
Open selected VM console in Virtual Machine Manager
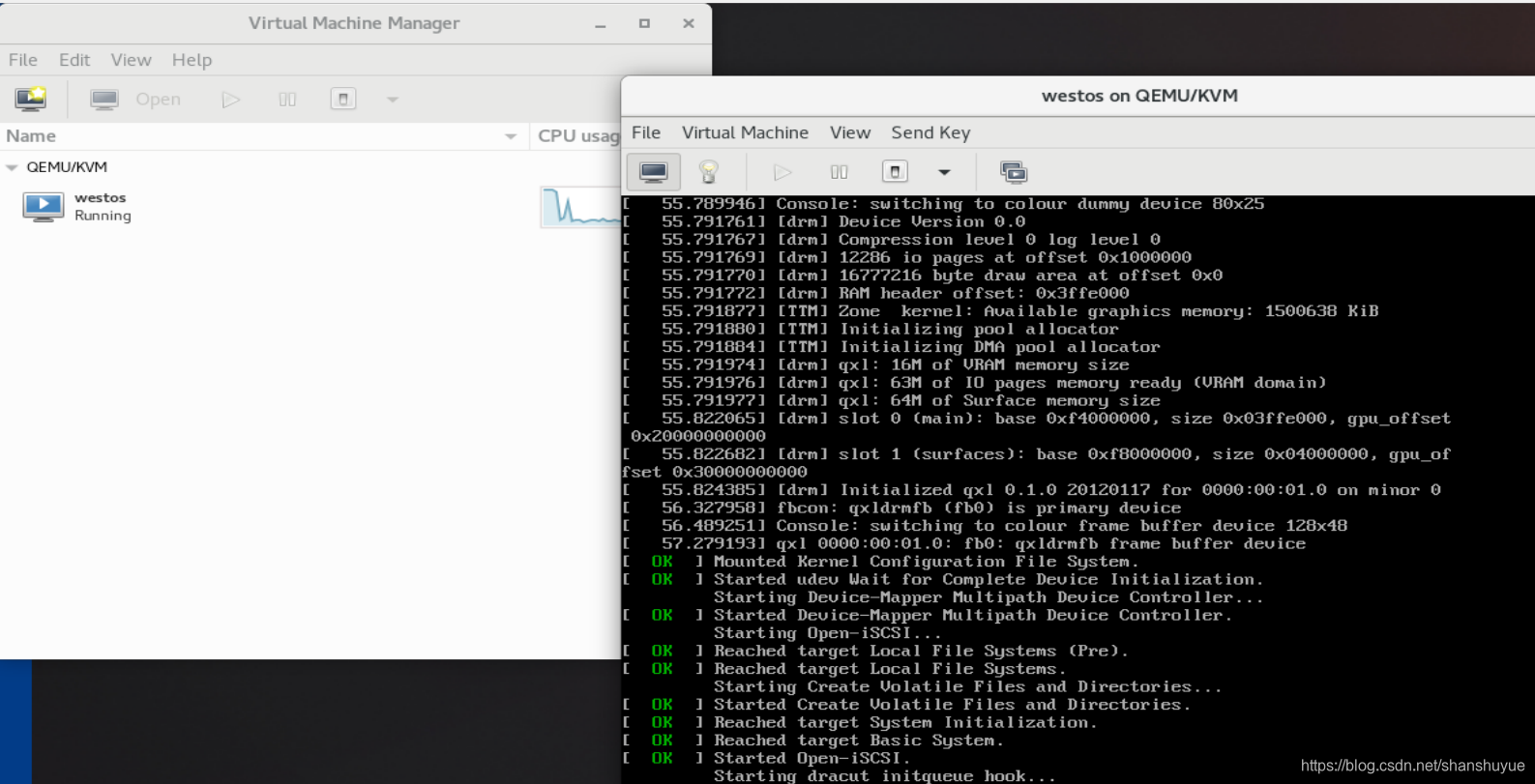click(134, 99)
